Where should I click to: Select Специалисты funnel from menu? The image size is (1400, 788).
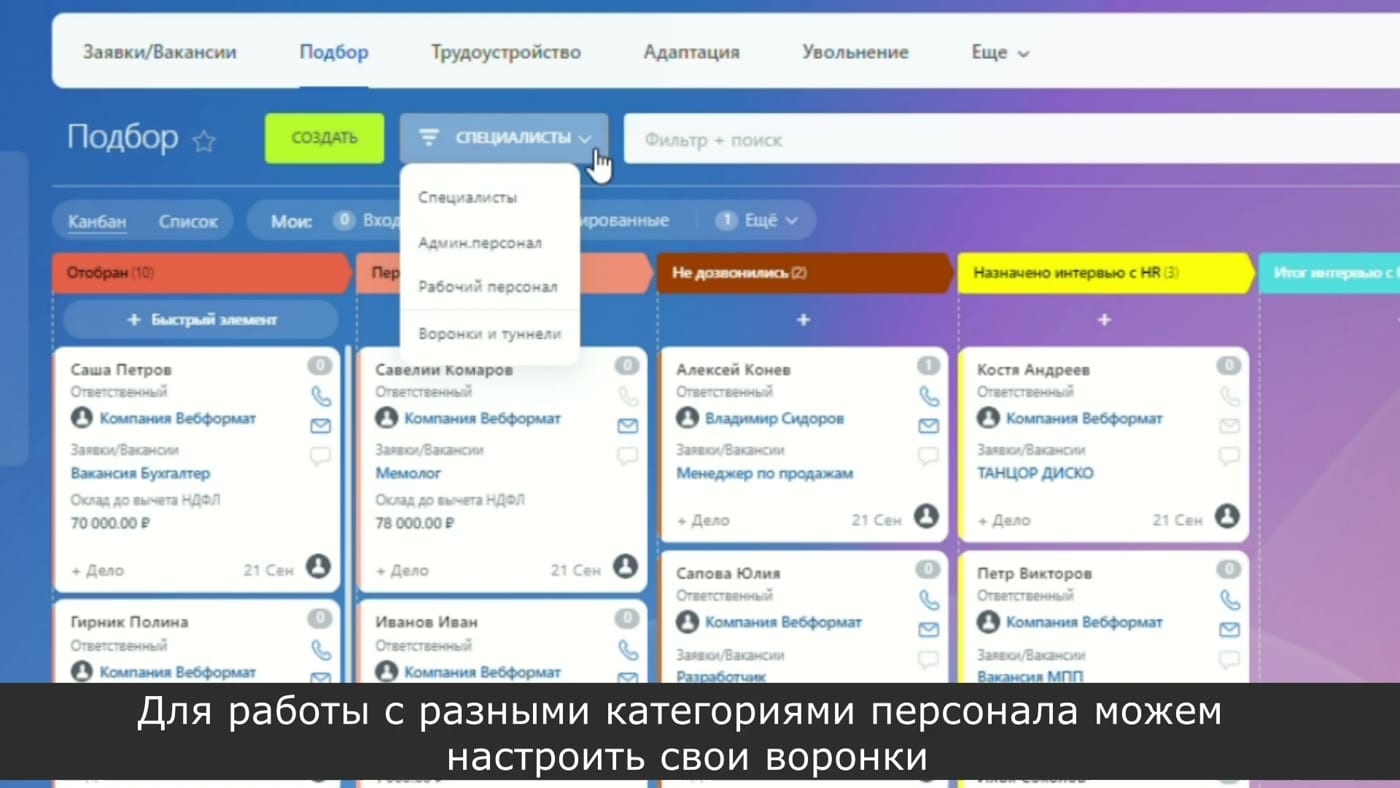coord(467,198)
